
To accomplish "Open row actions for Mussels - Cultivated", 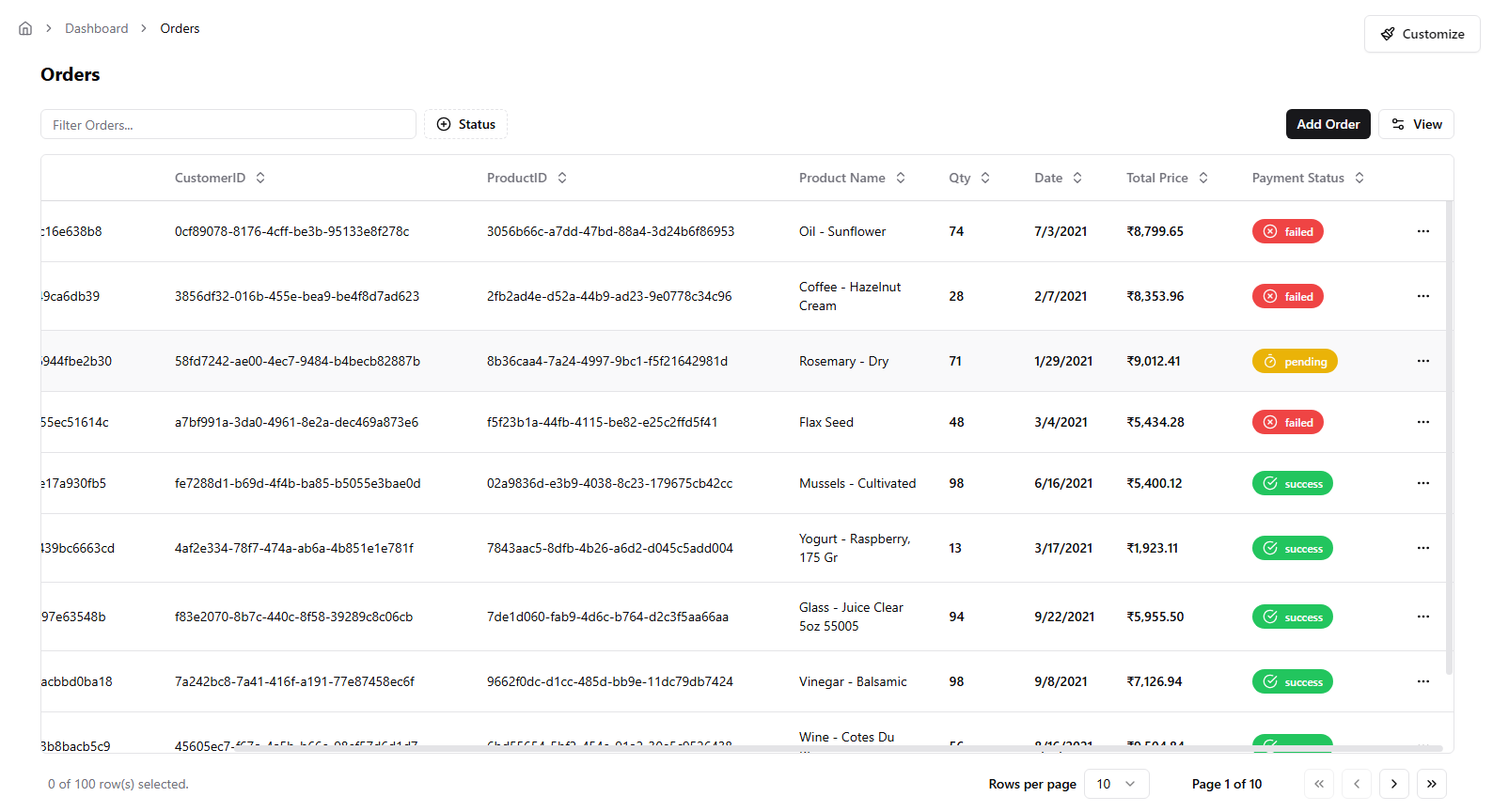I will (1423, 483).
